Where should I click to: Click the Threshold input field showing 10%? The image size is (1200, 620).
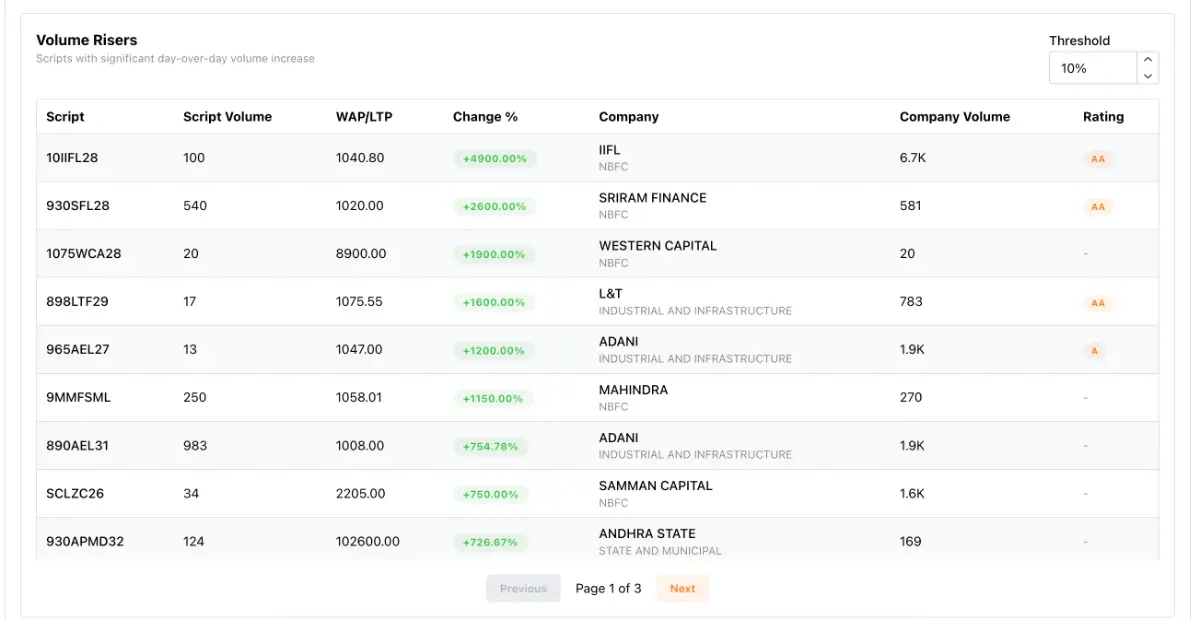pyautogui.click(x=1092, y=68)
